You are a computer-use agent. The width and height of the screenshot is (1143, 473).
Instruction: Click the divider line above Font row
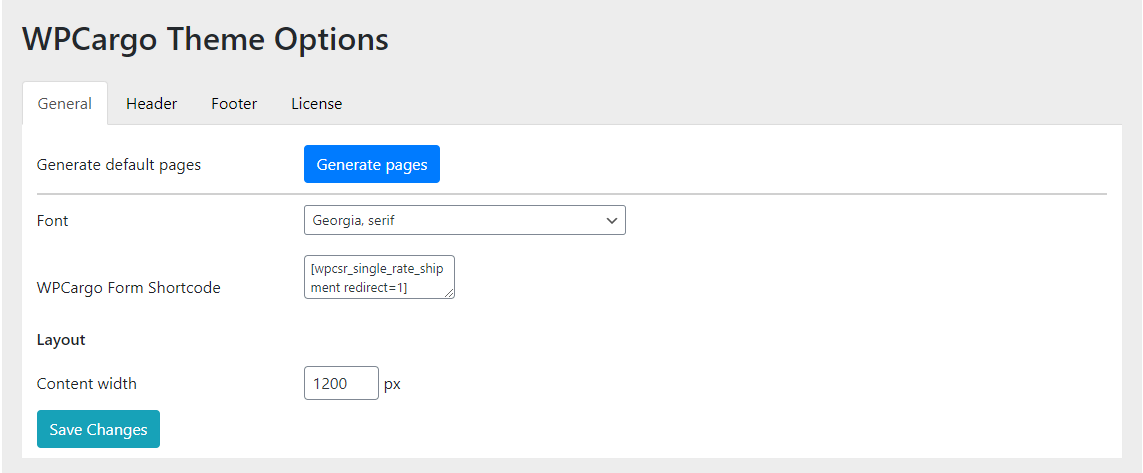[572, 195]
